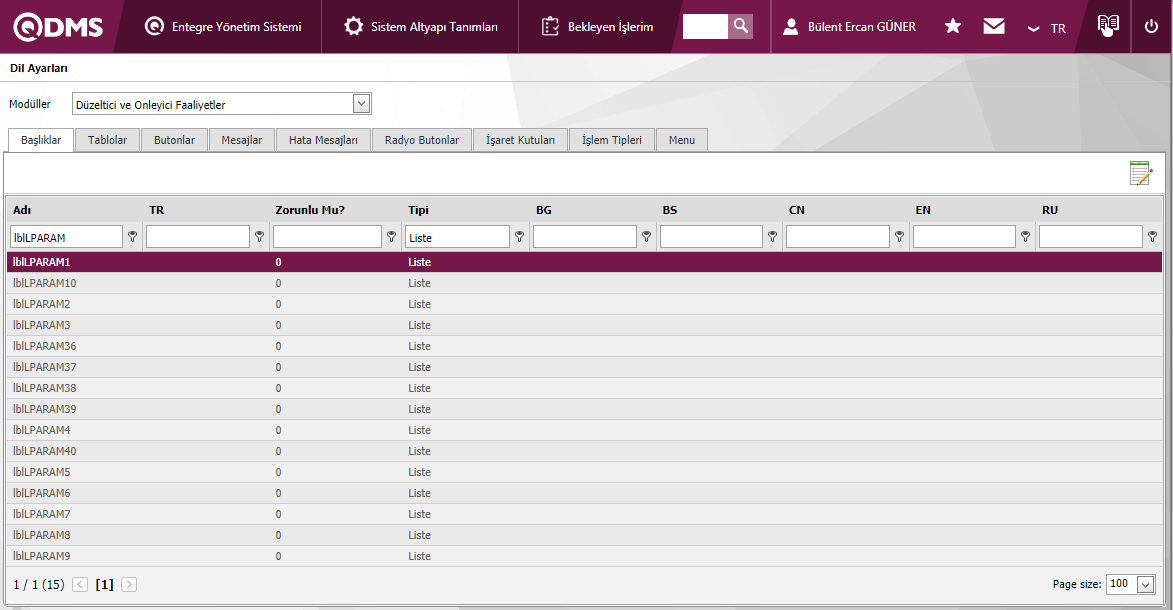The height and width of the screenshot is (610, 1173).
Task: Select the lblLPARAM36 row
Action: [x=45, y=346]
